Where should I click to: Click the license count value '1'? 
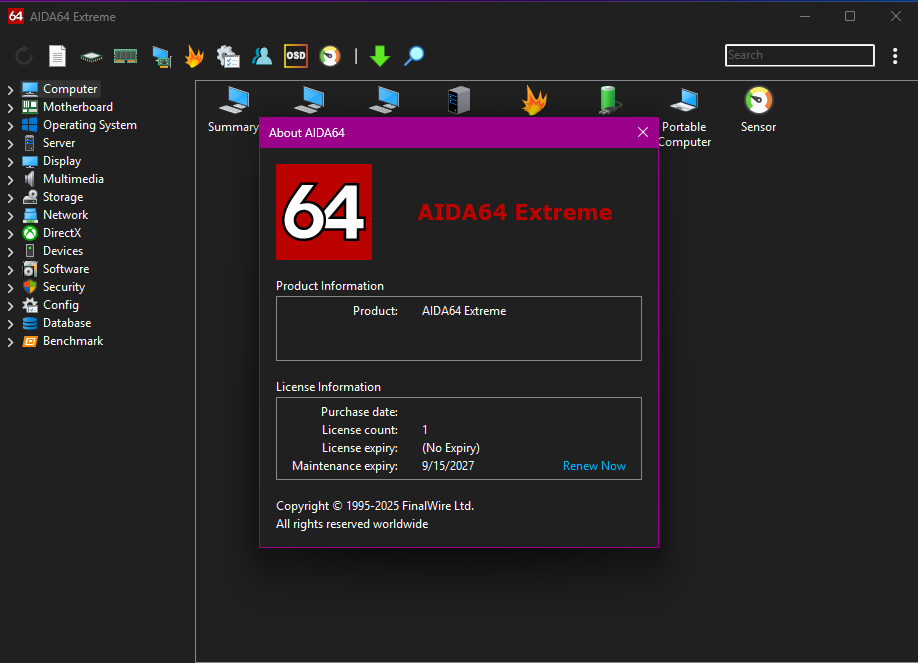pos(425,430)
